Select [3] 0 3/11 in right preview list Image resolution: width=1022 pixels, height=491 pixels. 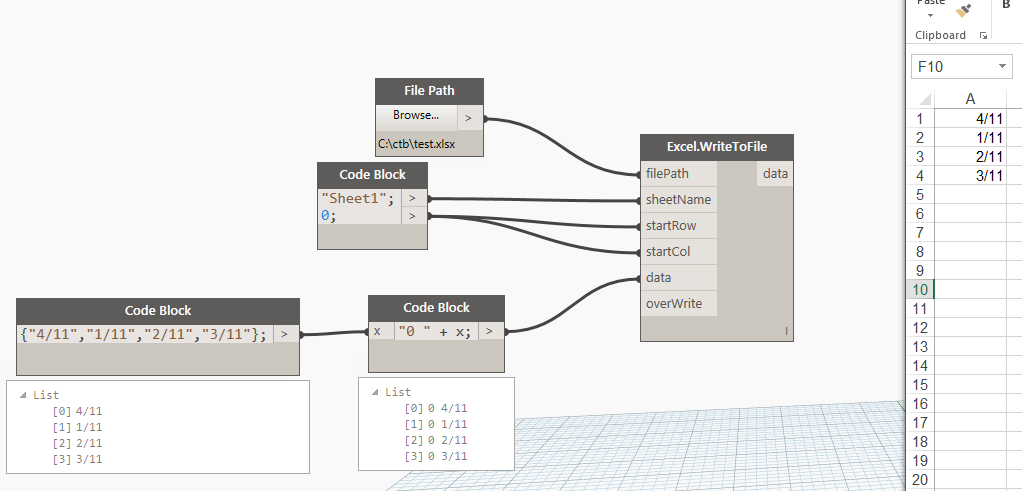(x=435, y=456)
